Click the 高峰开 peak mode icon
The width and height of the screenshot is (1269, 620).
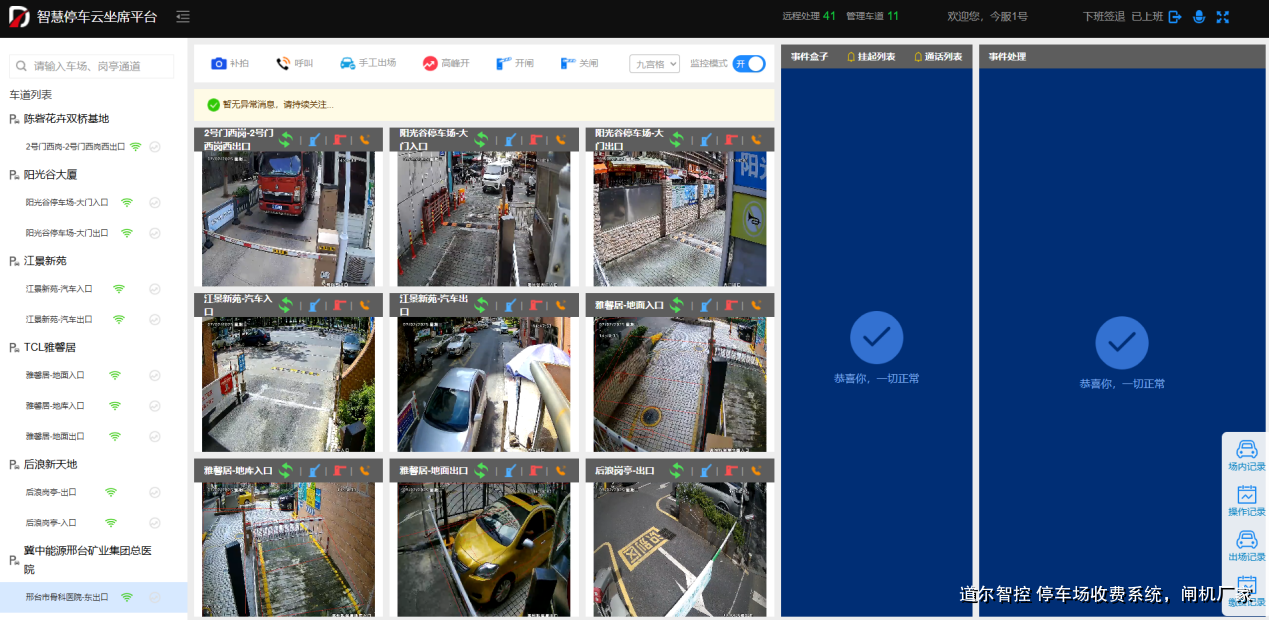(430, 64)
